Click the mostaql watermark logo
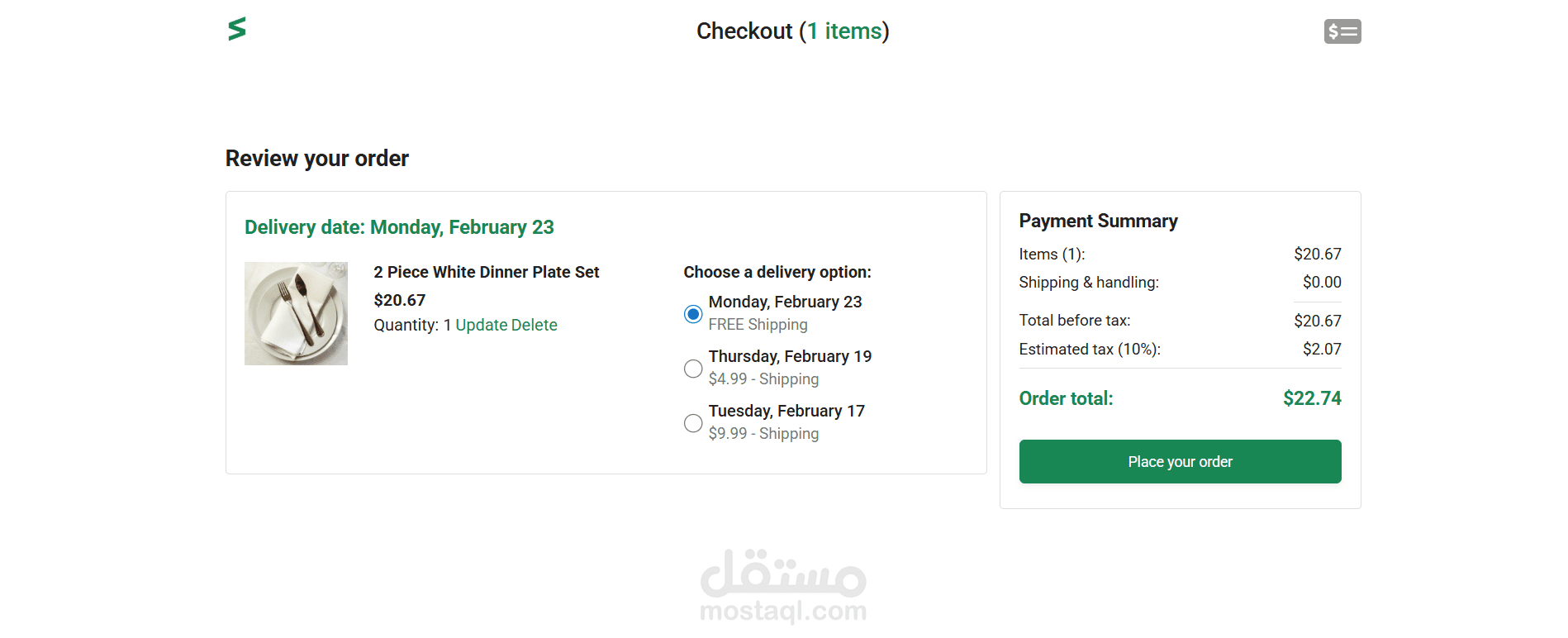Viewport: 1568px width, 638px height. tap(783, 586)
